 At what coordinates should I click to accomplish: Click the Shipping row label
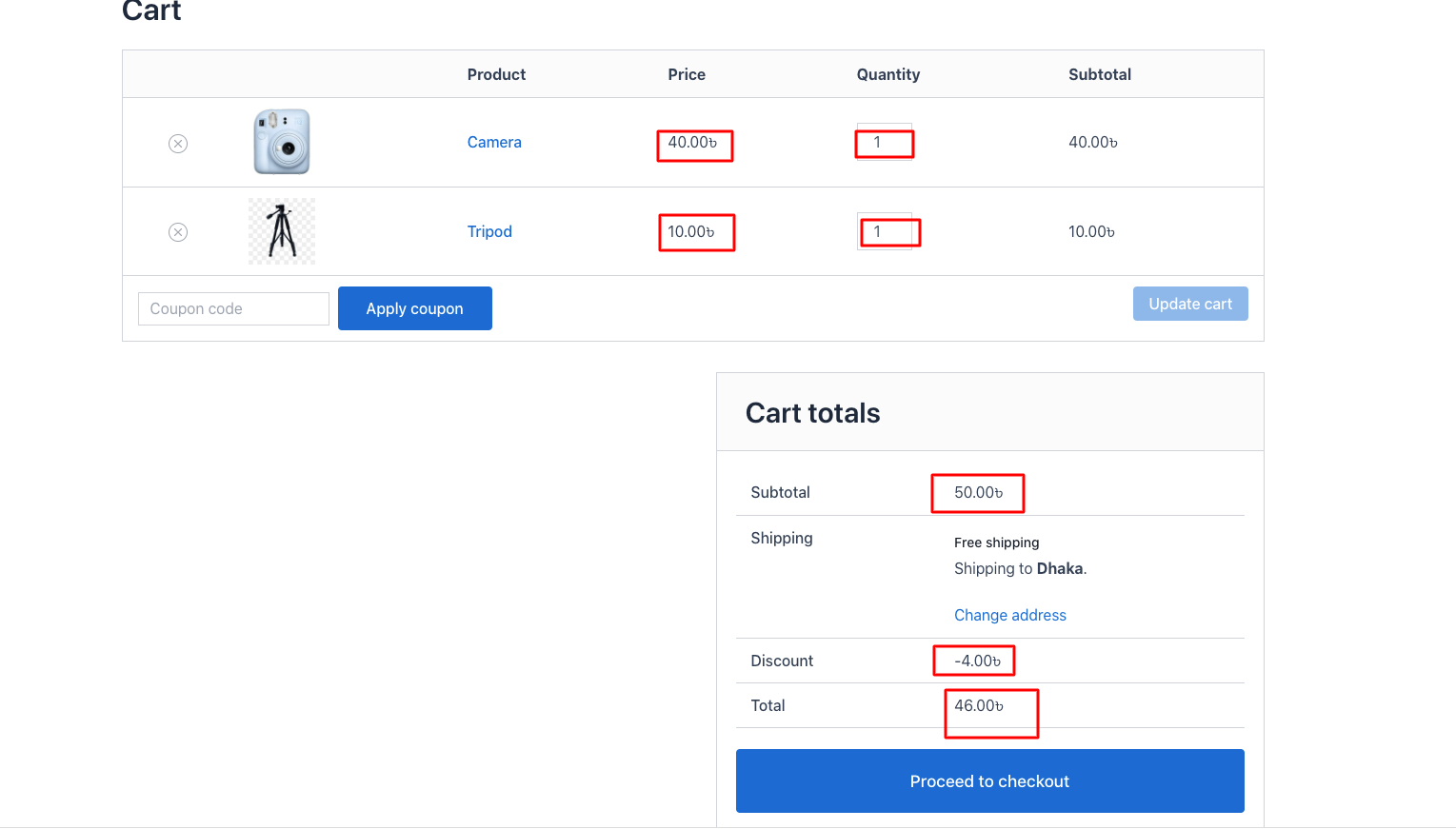(x=782, y=538)
